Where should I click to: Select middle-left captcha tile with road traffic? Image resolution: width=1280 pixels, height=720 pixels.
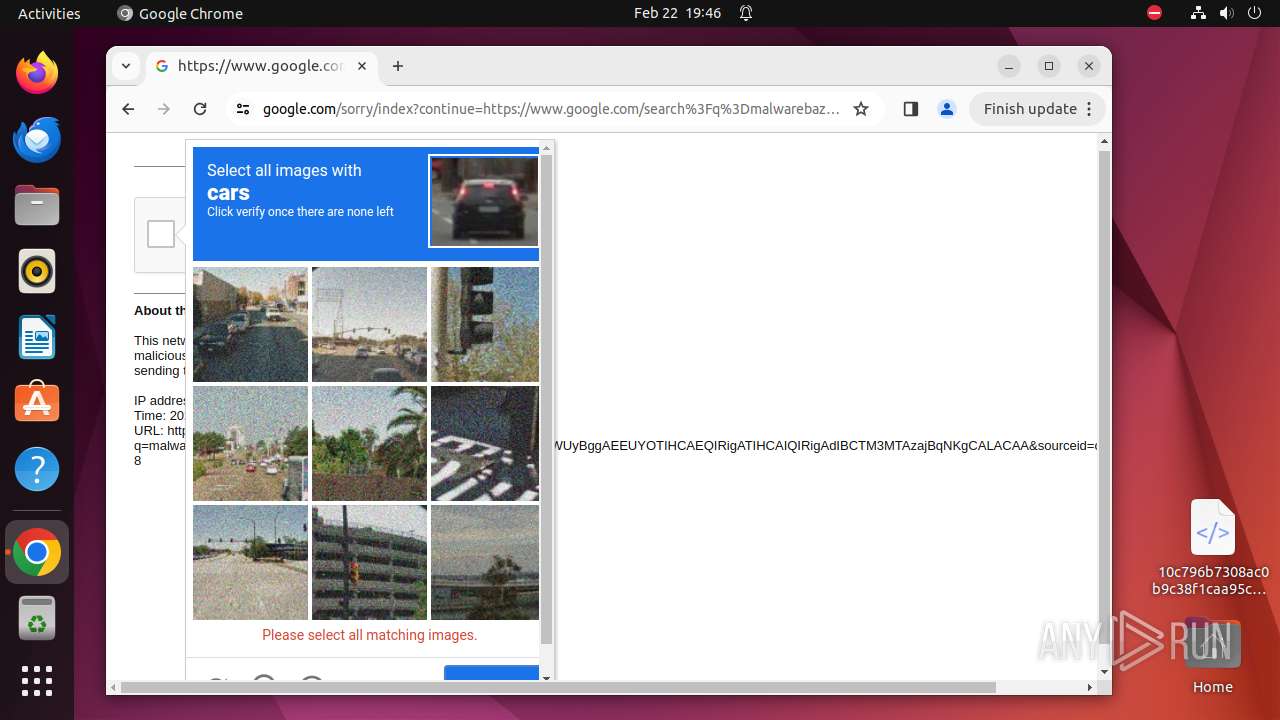(250, 443)
